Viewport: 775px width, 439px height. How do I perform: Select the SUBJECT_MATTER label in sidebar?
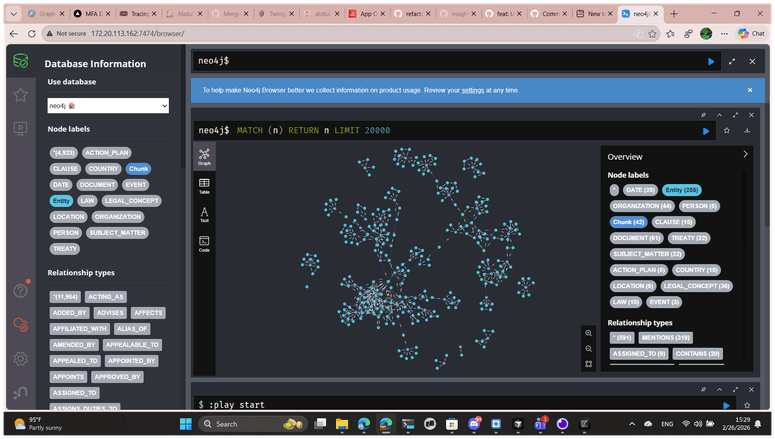pos(117,233)
